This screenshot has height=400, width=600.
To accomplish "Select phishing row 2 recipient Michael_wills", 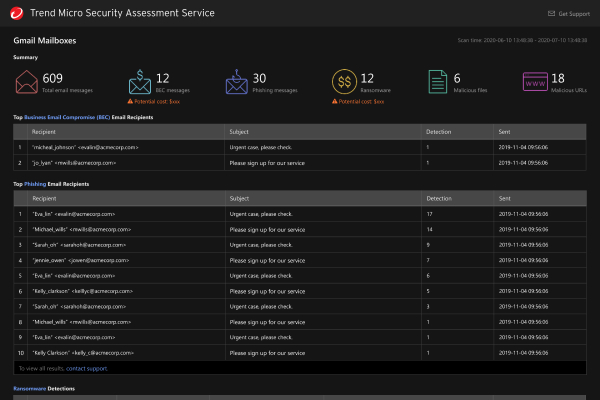I will (x=82, y=229).
